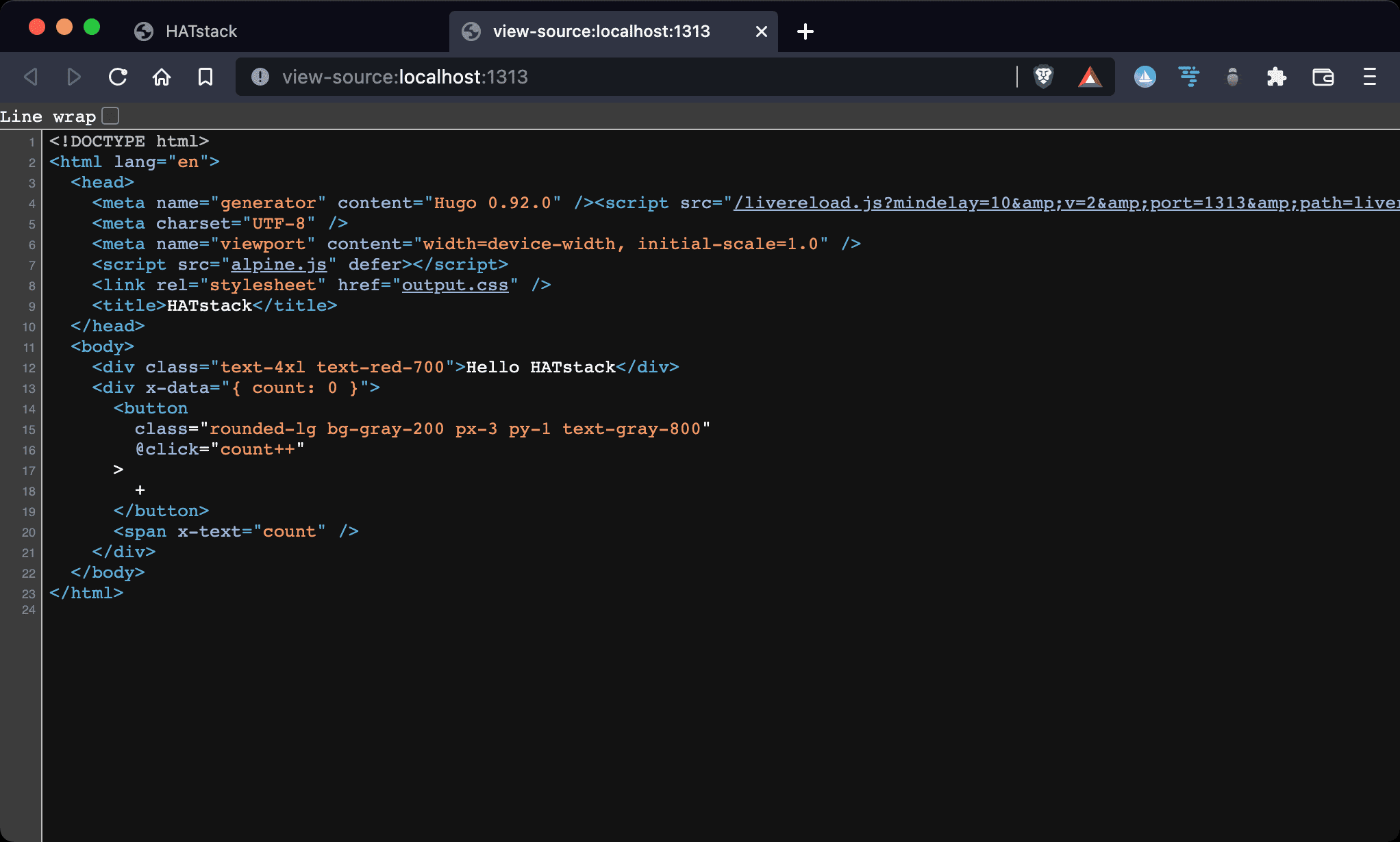This screenshot has width=1400, height=842.
Task: Click the <title> text 'HATstack'
Action: (x=210, y=306)
